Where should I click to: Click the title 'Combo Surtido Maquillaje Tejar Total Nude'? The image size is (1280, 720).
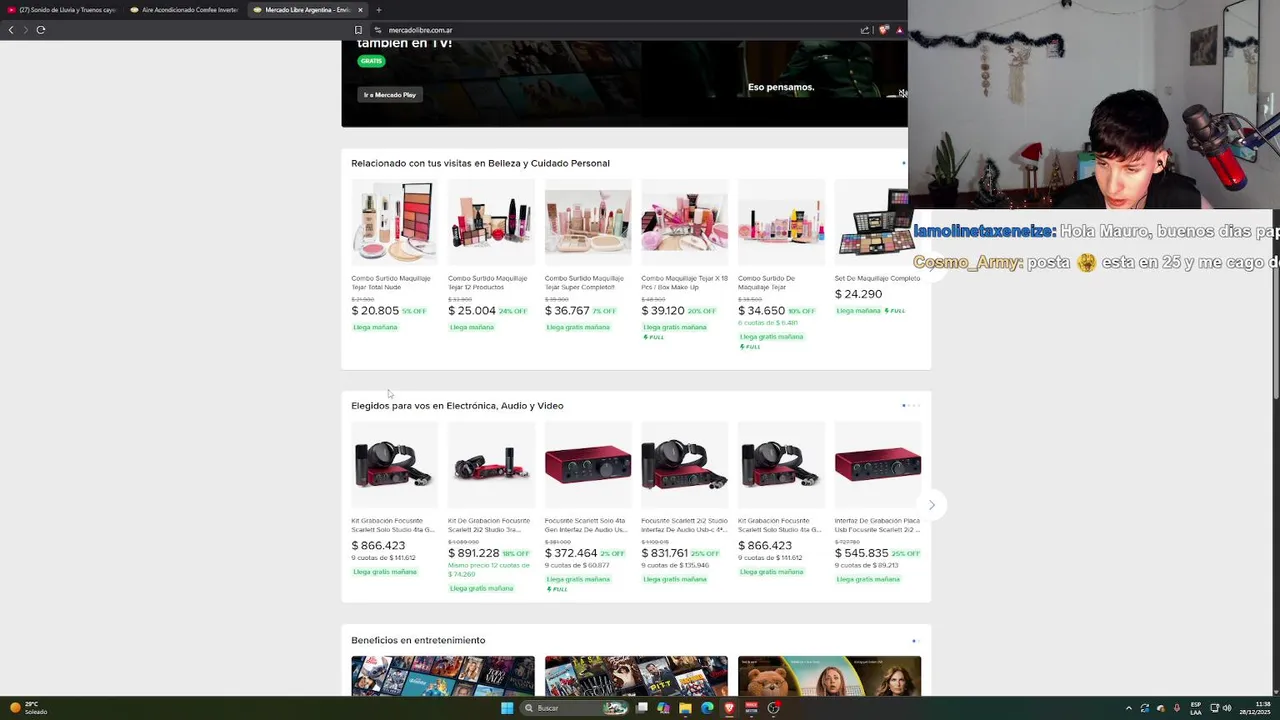391,283
